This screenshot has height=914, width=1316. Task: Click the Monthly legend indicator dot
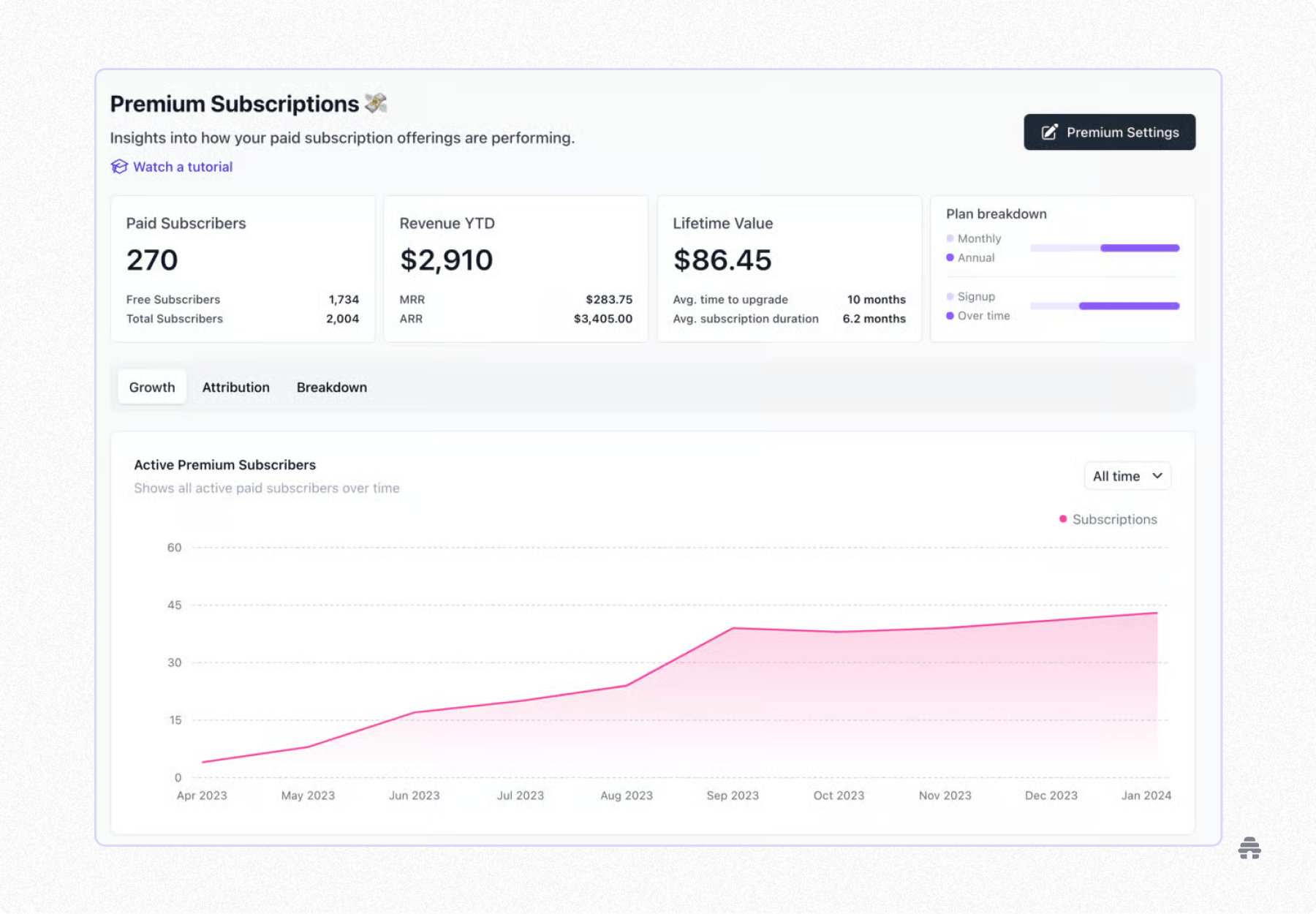tap(948, 238)
